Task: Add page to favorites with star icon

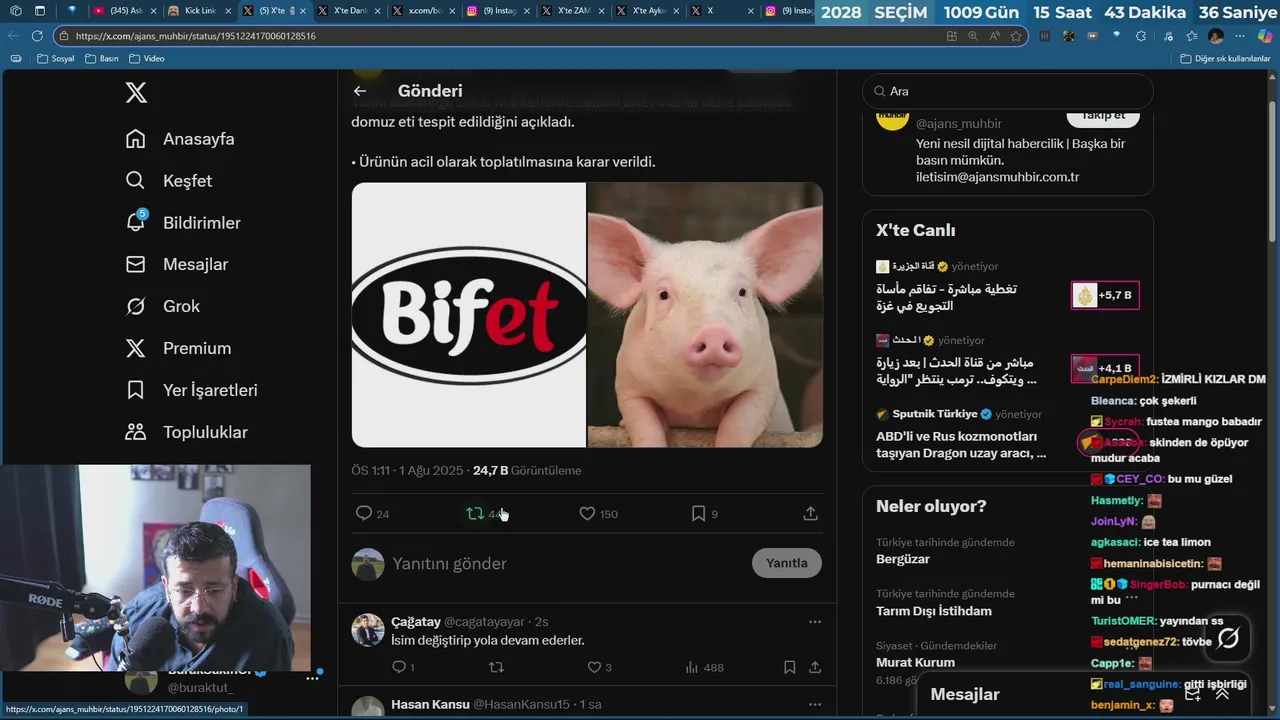Action: 1016,36
